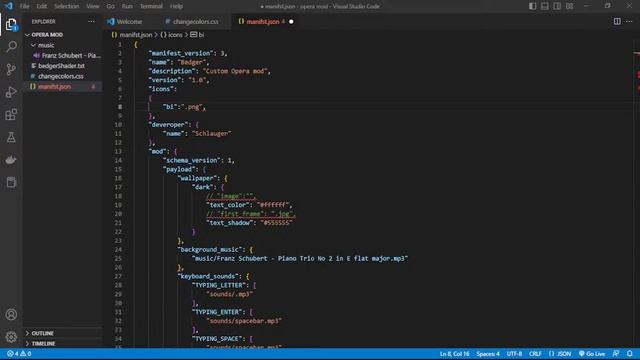Open the Docker whale icon

[x=11, y=160]
